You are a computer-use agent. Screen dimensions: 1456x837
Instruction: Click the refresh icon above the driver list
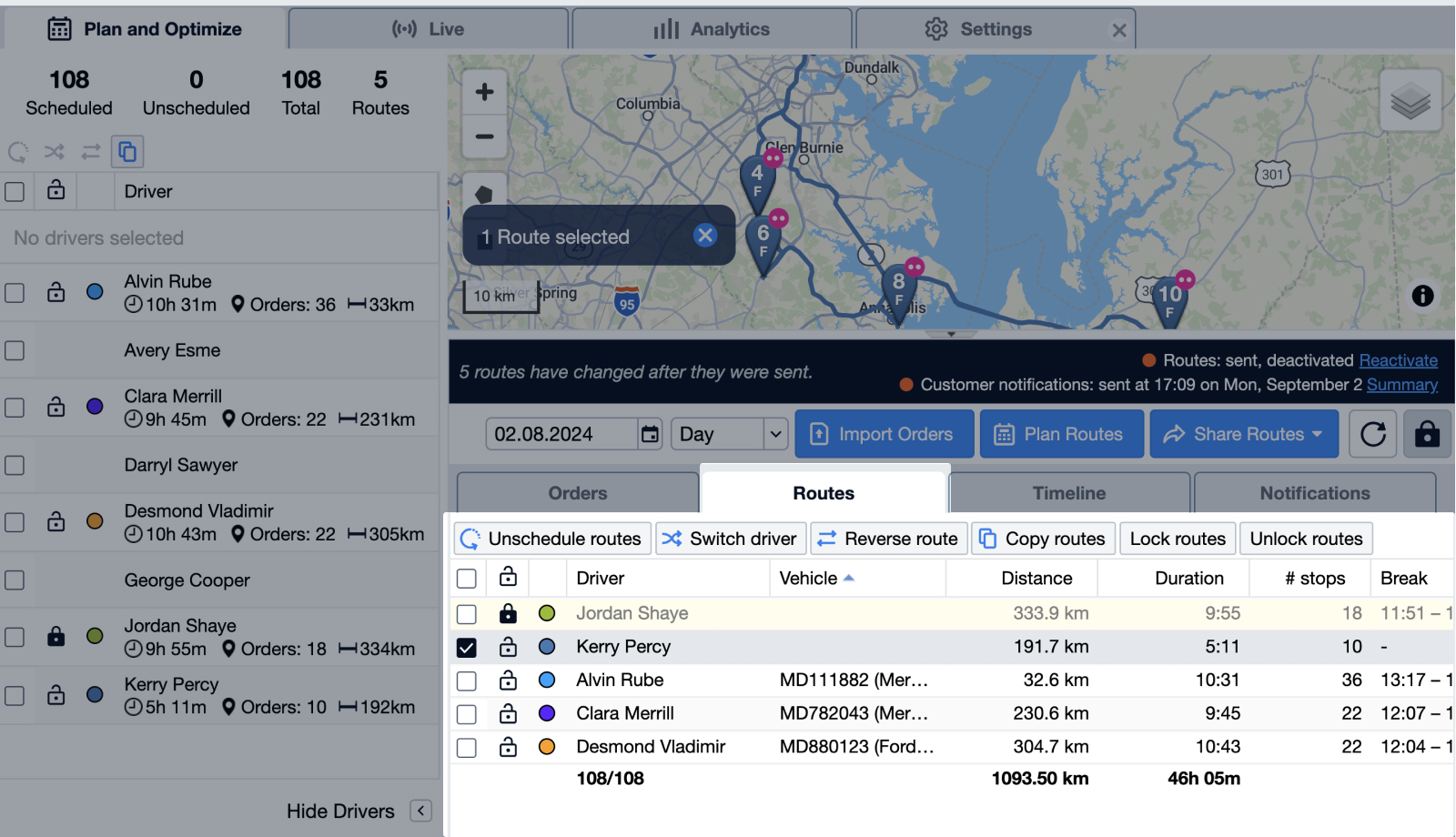coord(18,152)
